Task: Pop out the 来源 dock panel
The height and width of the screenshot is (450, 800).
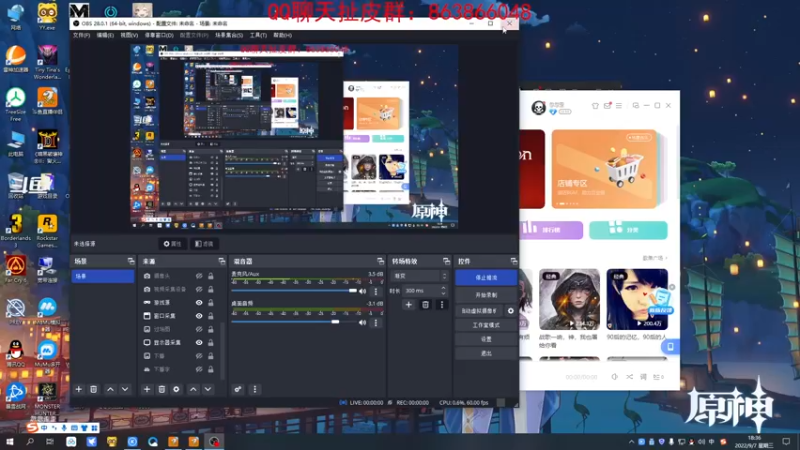Action: [222, 261]
